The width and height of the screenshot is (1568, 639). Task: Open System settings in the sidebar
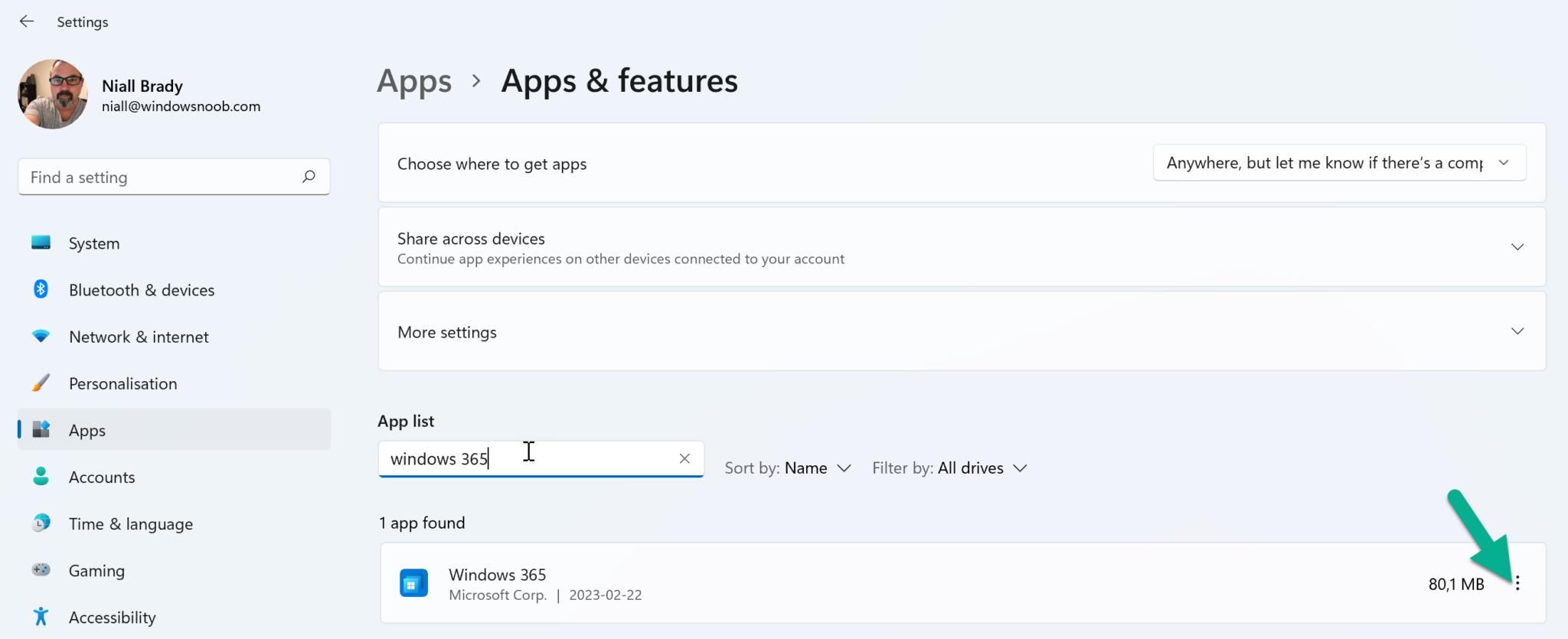[x=174, y=243]
